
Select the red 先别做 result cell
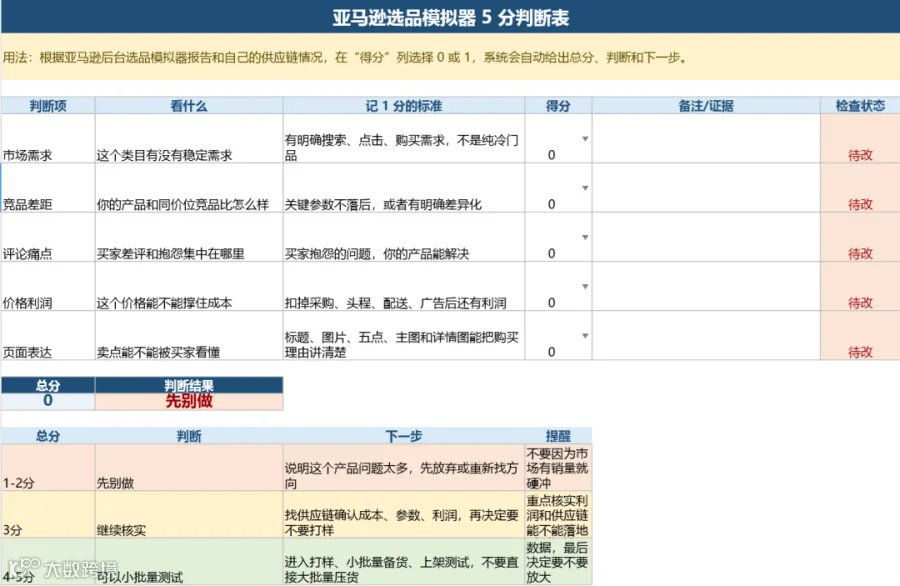click(189, 401)
